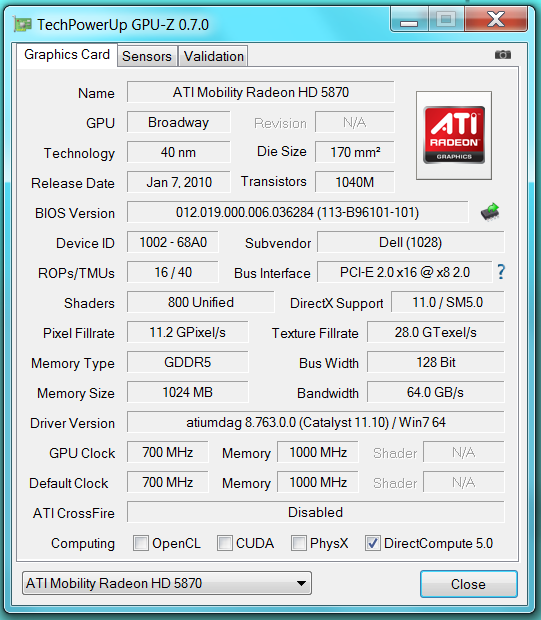Click GPU Clock row Memory 1000 MHz
The height and width of the screenshot is (620, 541).
coord(318,452)
